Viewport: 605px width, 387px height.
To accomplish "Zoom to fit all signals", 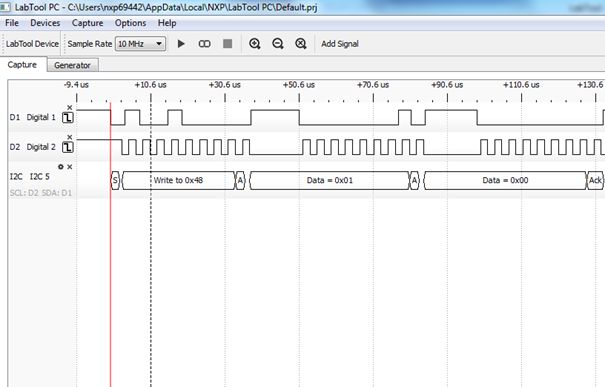I will [301, 44].
